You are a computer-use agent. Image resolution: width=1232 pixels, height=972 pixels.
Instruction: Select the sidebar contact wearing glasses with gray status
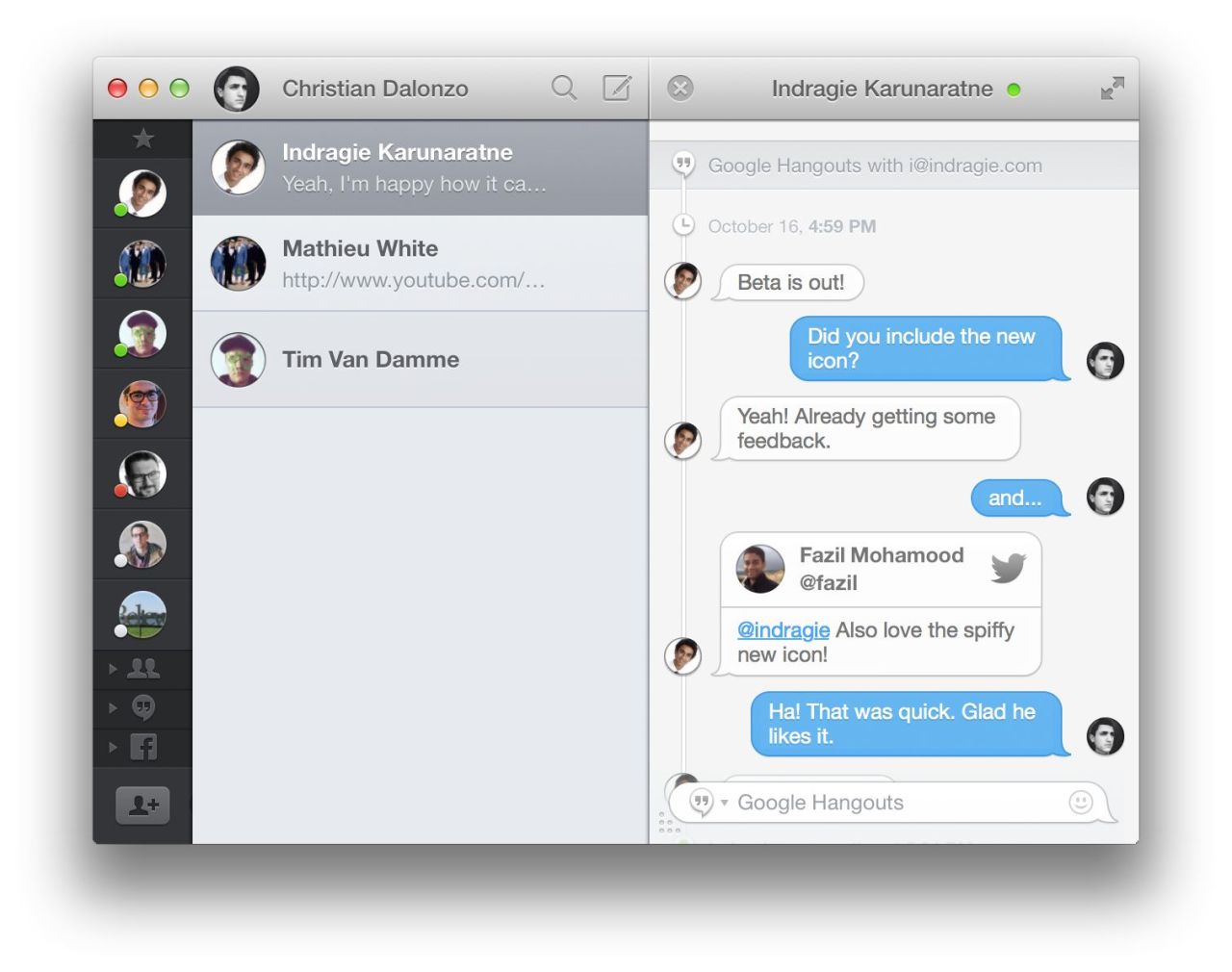[x=142, y=545]
